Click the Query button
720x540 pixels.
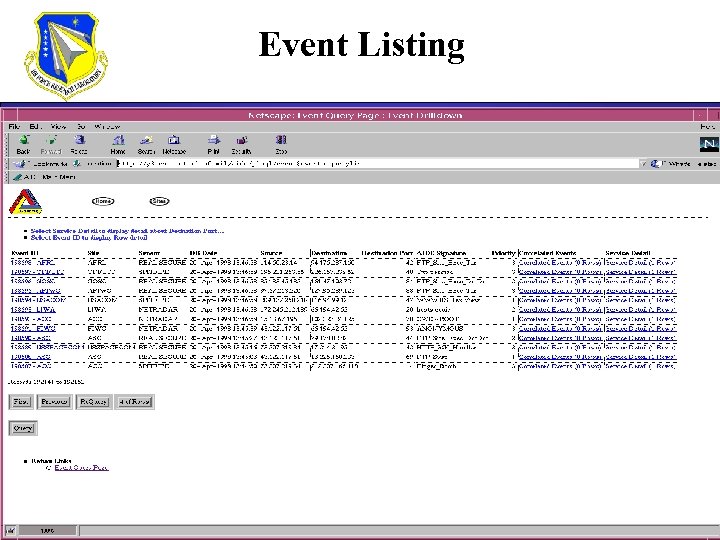click(x=22, y=428)
